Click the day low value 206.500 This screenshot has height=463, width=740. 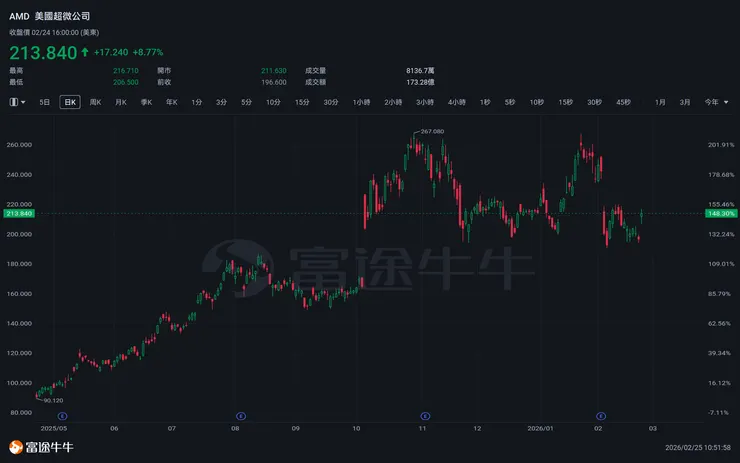coord(126,82)
